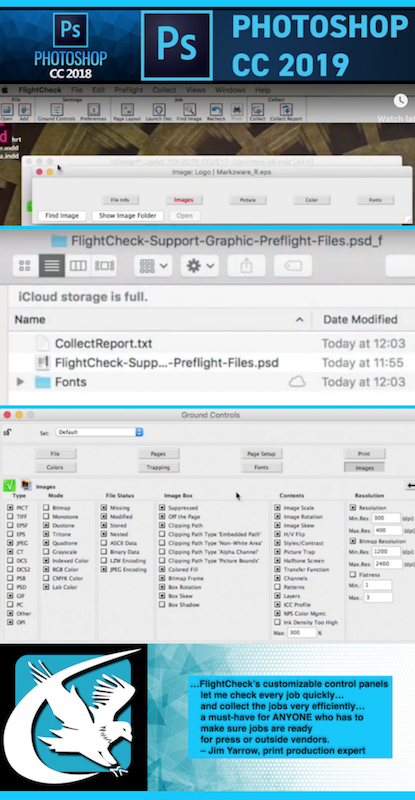Open the Set Default dropdown
Image resolution: width=415 pixels, height=800 pixels.
(x=99, y=432)
